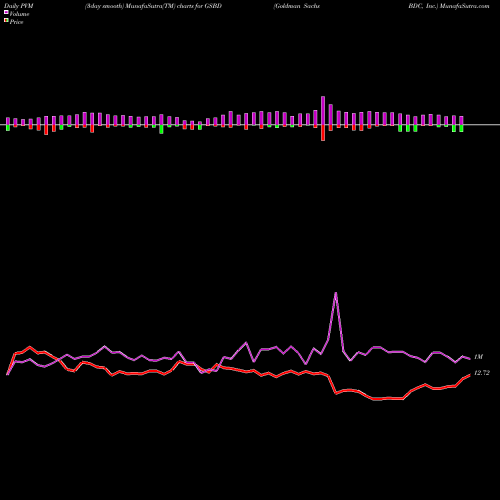Click the '12.72' price value label
Image resolution: width=500 pixels, height=500 pixels.
pos(482,373)
